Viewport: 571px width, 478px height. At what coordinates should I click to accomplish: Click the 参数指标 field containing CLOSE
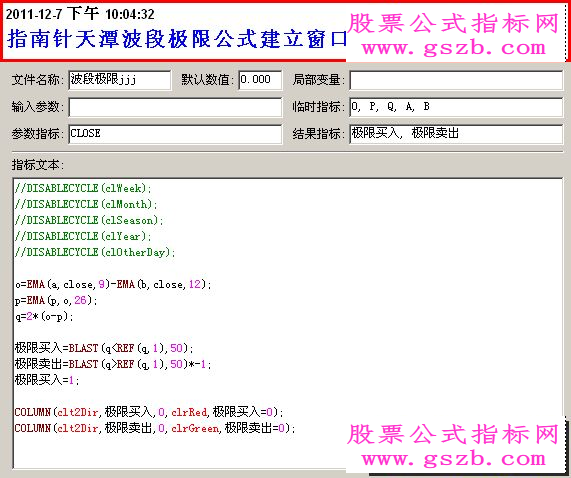(175, 134)
